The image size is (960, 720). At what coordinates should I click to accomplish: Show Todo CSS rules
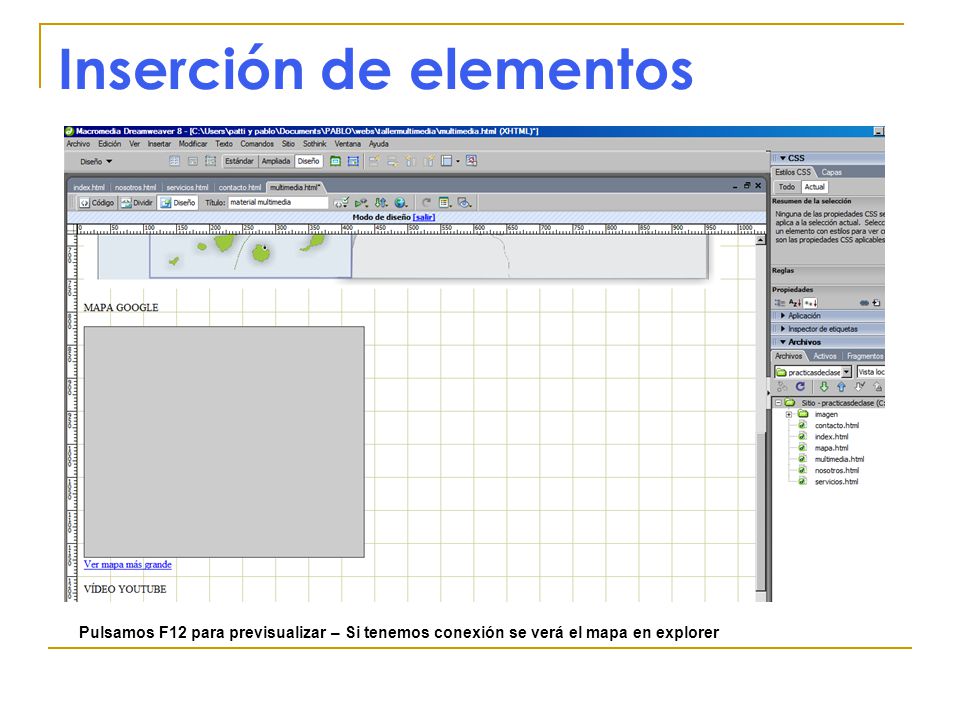pos(787,187)
